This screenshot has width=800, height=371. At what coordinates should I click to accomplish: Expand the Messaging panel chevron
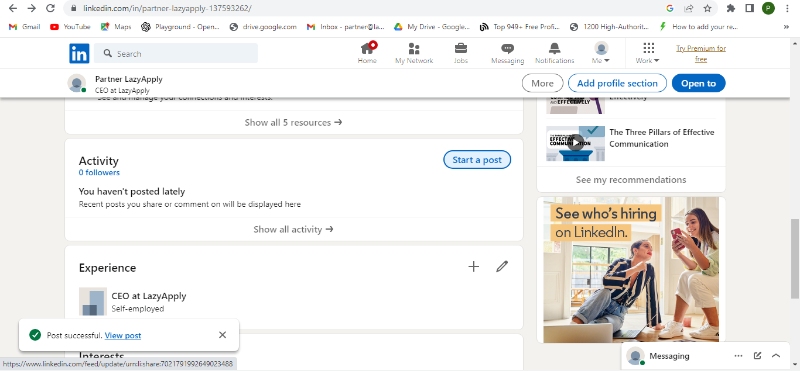[776, 356]
